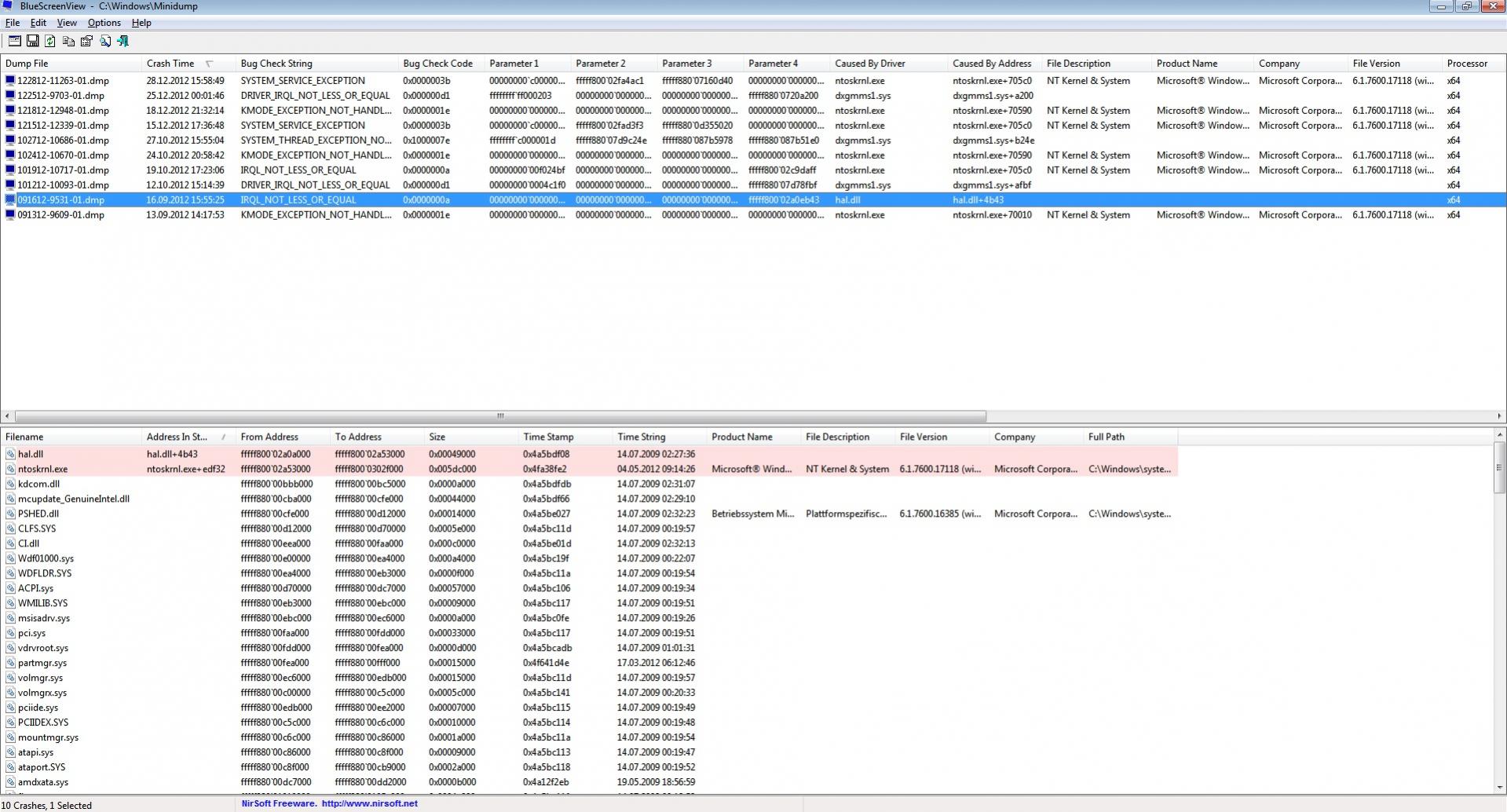Open Find magnifier toolbar icon
Viewport: 1507px width, 812px height.
point(104,41)
